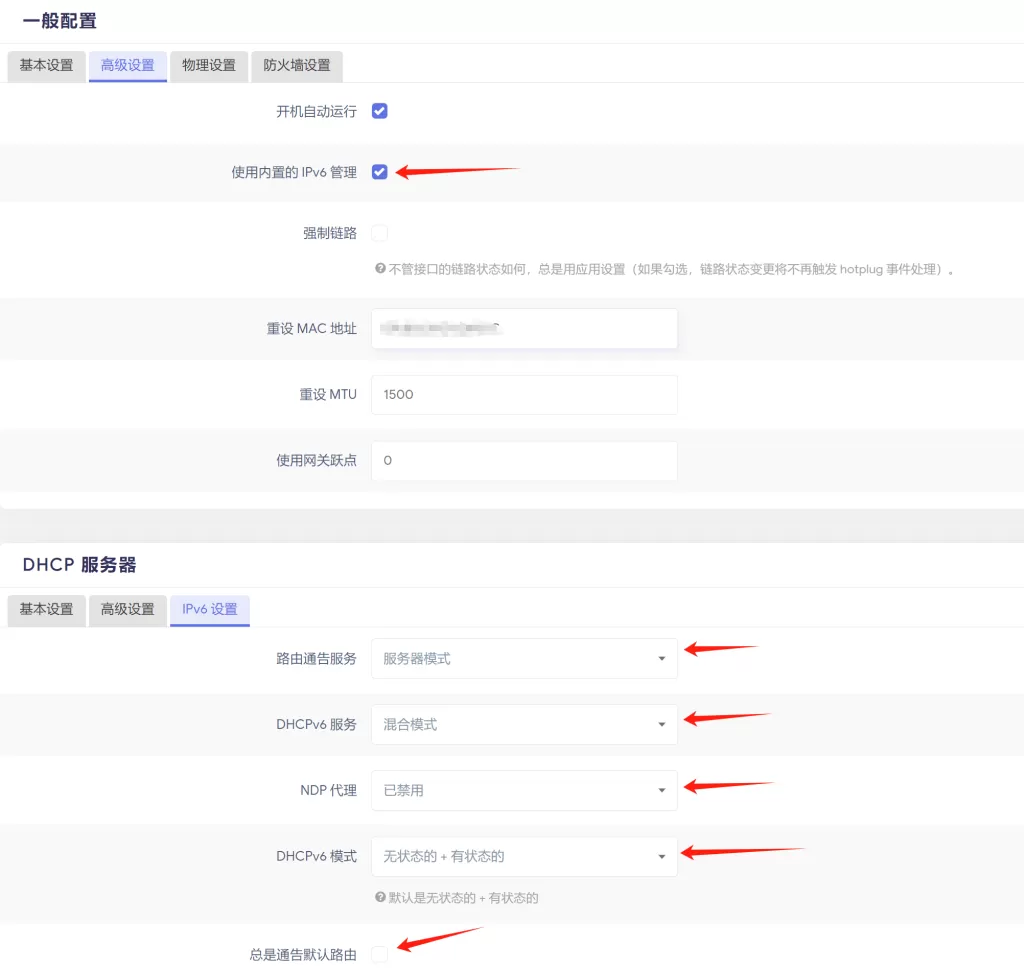
Task: Select the IPv6 设置 tab
Action: [210, 610]
